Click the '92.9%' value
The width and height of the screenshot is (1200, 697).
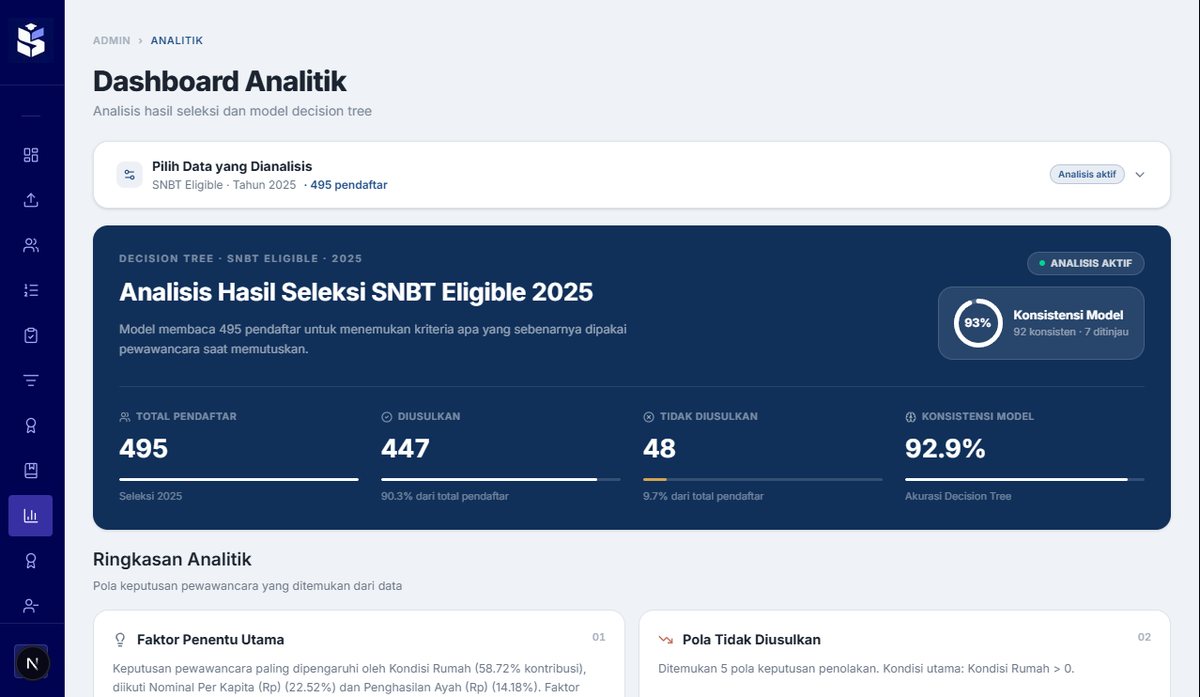(945, 449)
